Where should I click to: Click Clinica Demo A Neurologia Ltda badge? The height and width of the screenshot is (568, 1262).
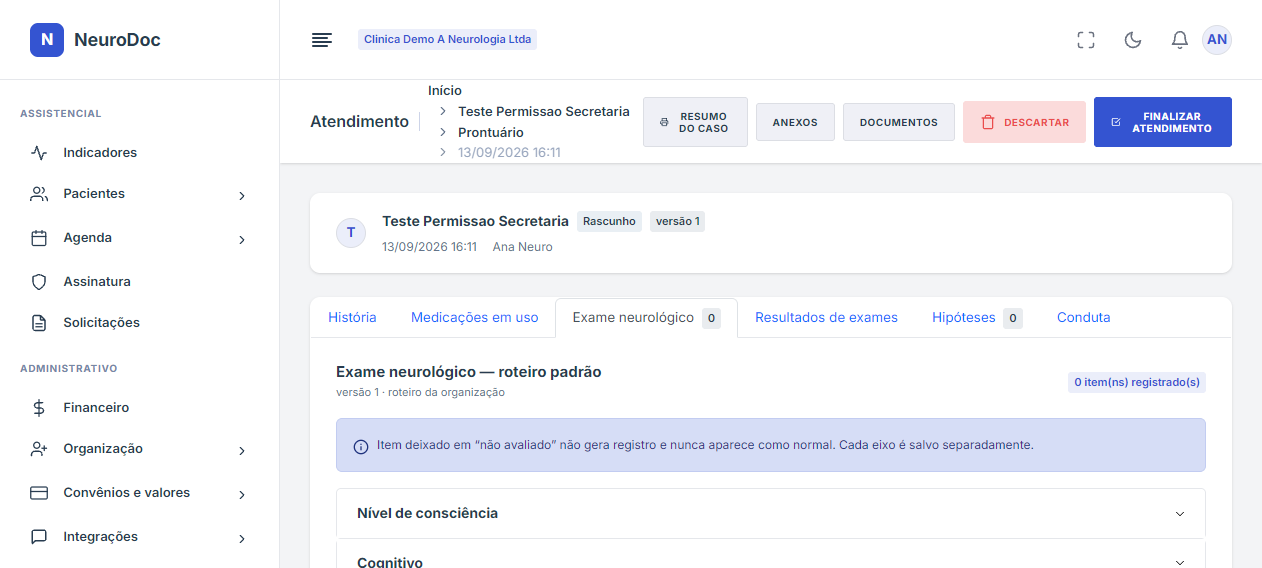coord(448,40)
